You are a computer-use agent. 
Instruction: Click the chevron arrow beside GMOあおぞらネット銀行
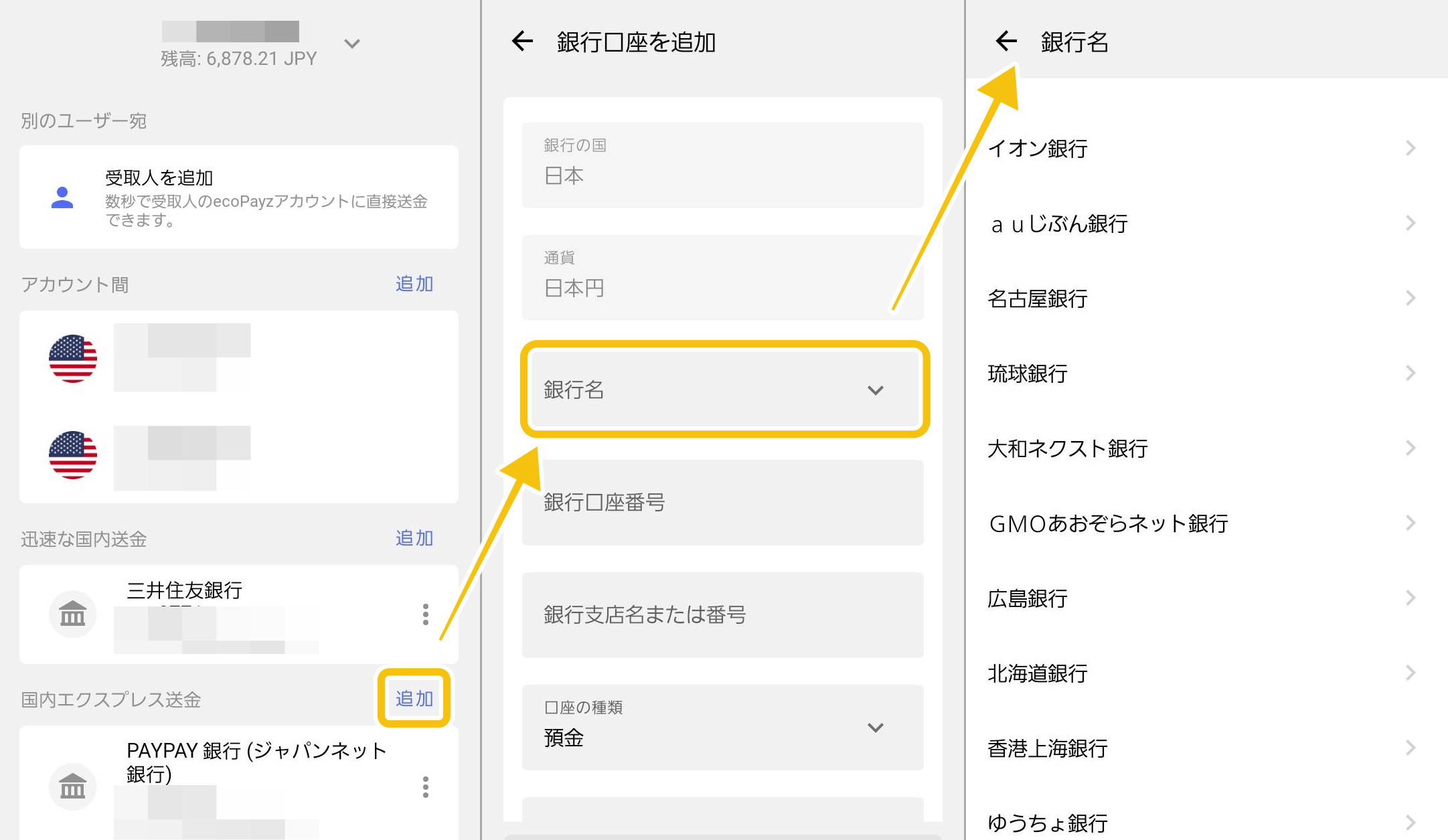click(1411, 523)
